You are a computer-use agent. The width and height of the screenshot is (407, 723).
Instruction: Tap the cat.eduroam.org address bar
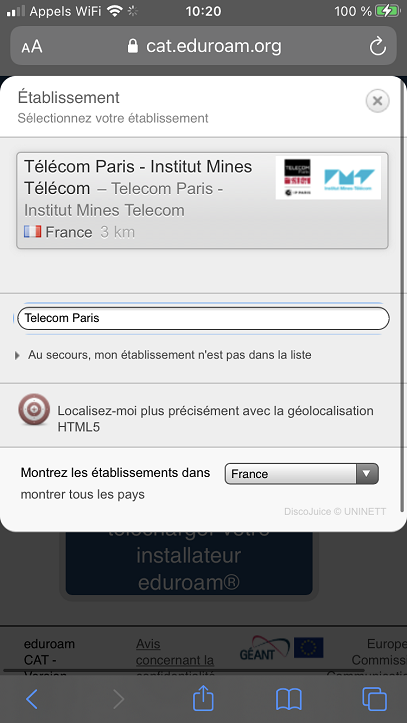[203, 46]
